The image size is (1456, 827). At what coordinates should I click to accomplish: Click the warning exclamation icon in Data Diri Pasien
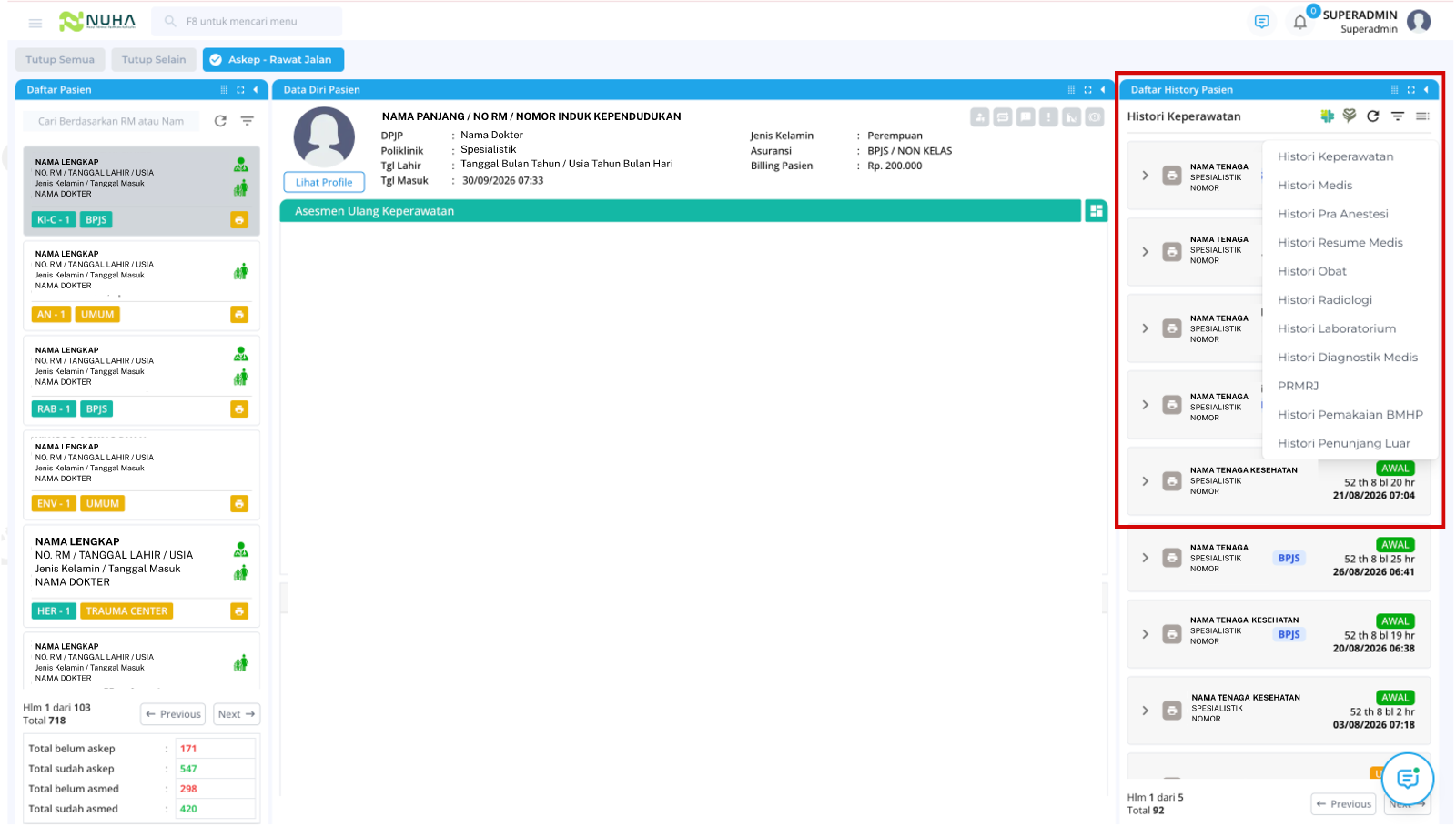(1048, 116)
